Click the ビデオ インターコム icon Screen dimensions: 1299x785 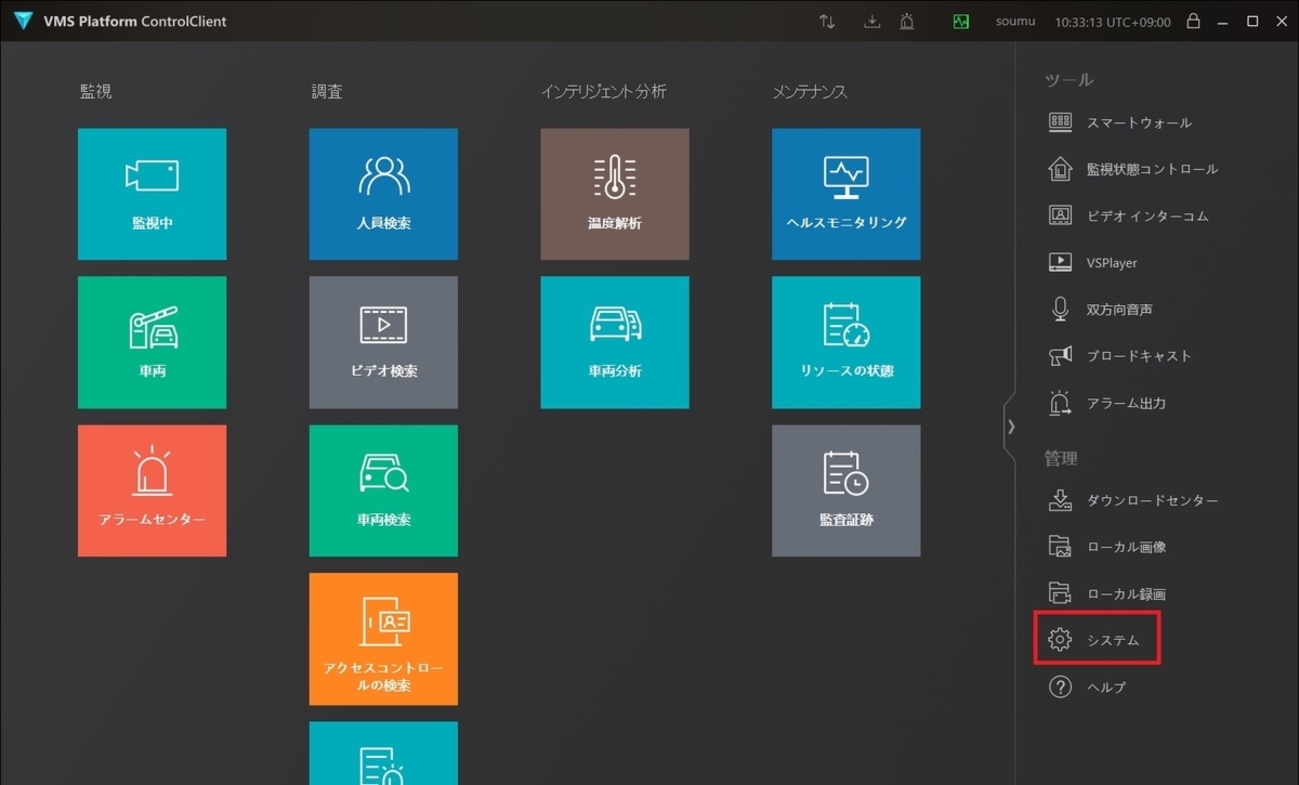click(x=1060, y=215)
